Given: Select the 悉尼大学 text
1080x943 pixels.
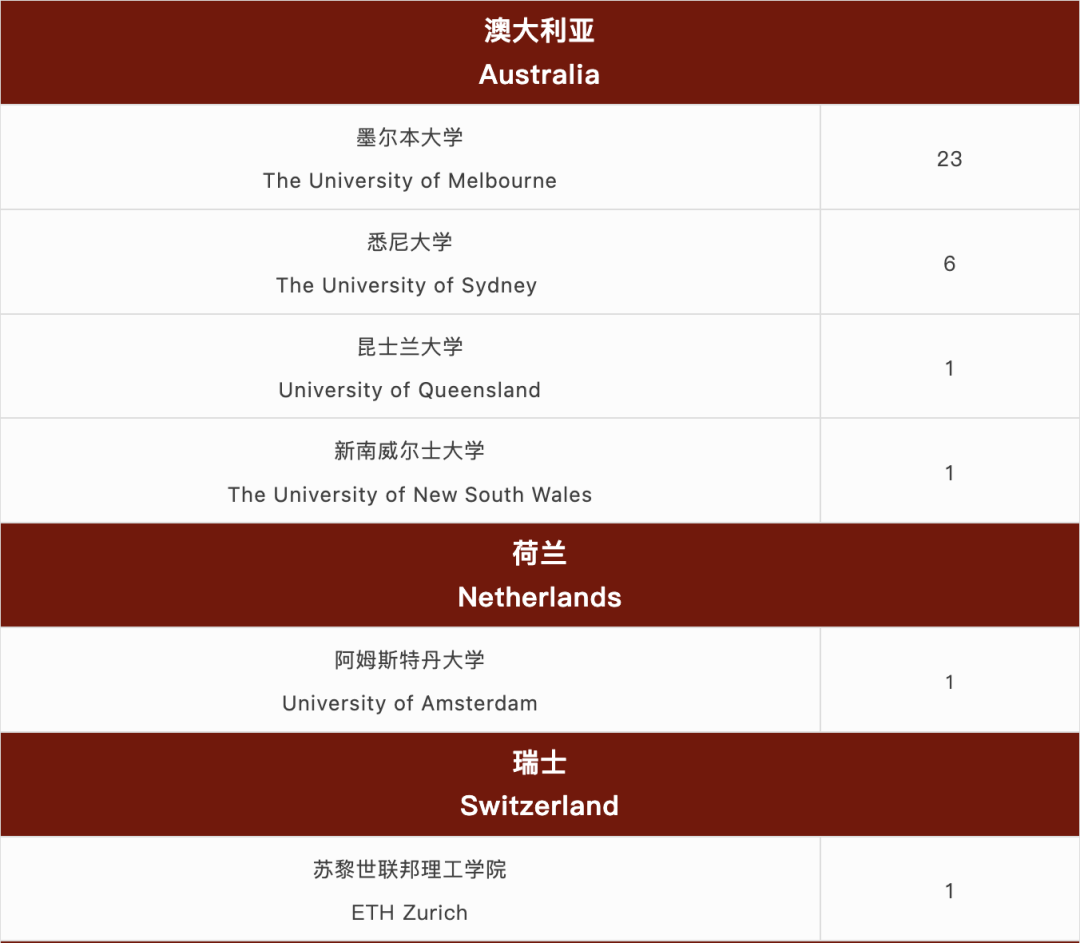Looking at the screenshot, I should [x=410, y=242].
